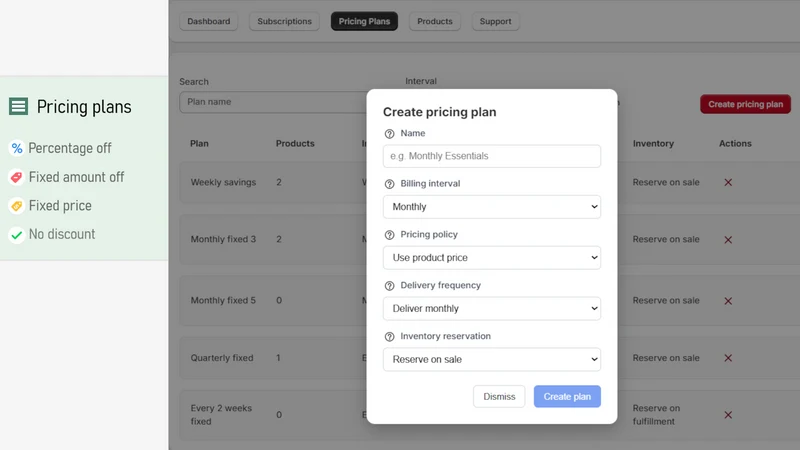Select the Pricing Plans tab
Screen dimensions: 800x450
(x=364, y=21)
